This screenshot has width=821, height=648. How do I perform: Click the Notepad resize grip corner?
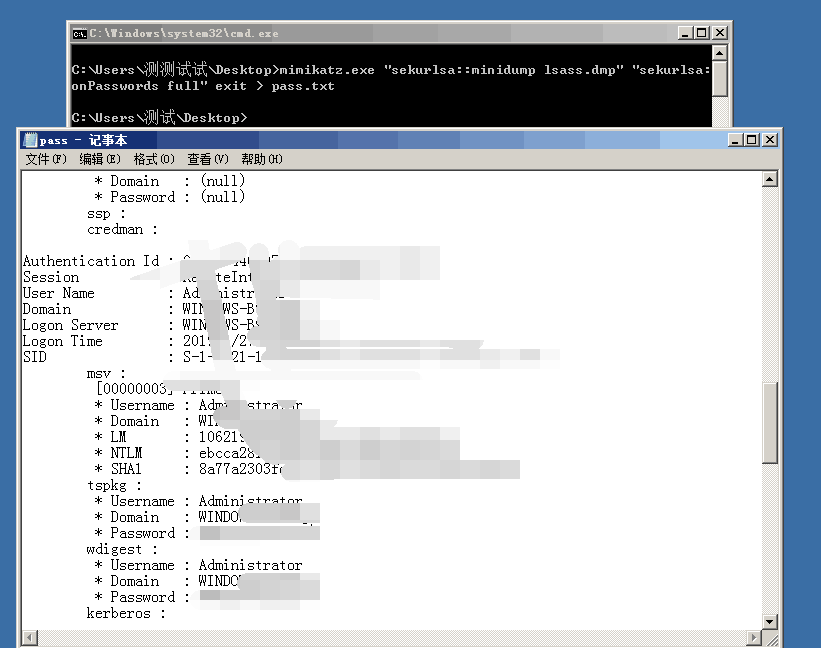tap(771, 639)
